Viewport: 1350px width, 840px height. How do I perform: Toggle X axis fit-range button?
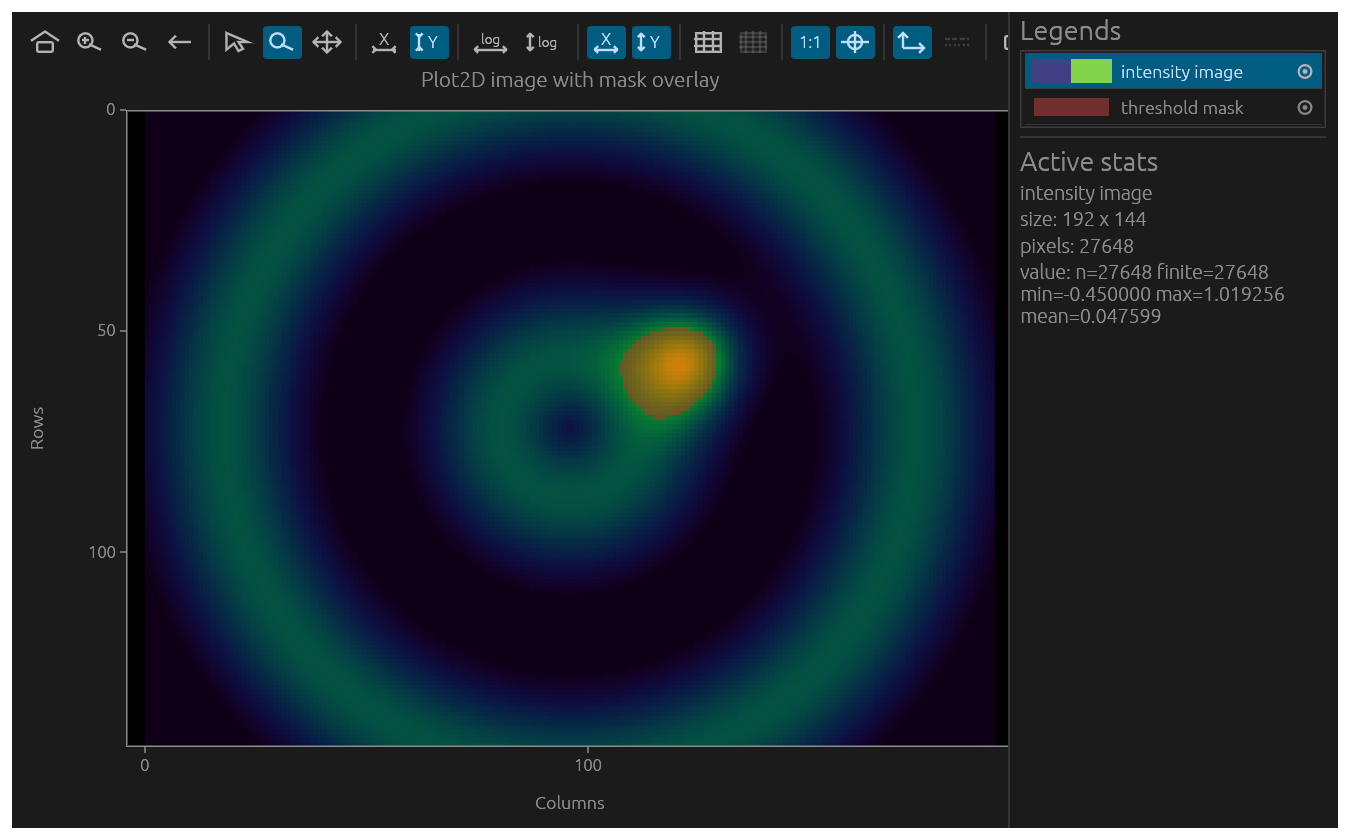click(606, 42)
